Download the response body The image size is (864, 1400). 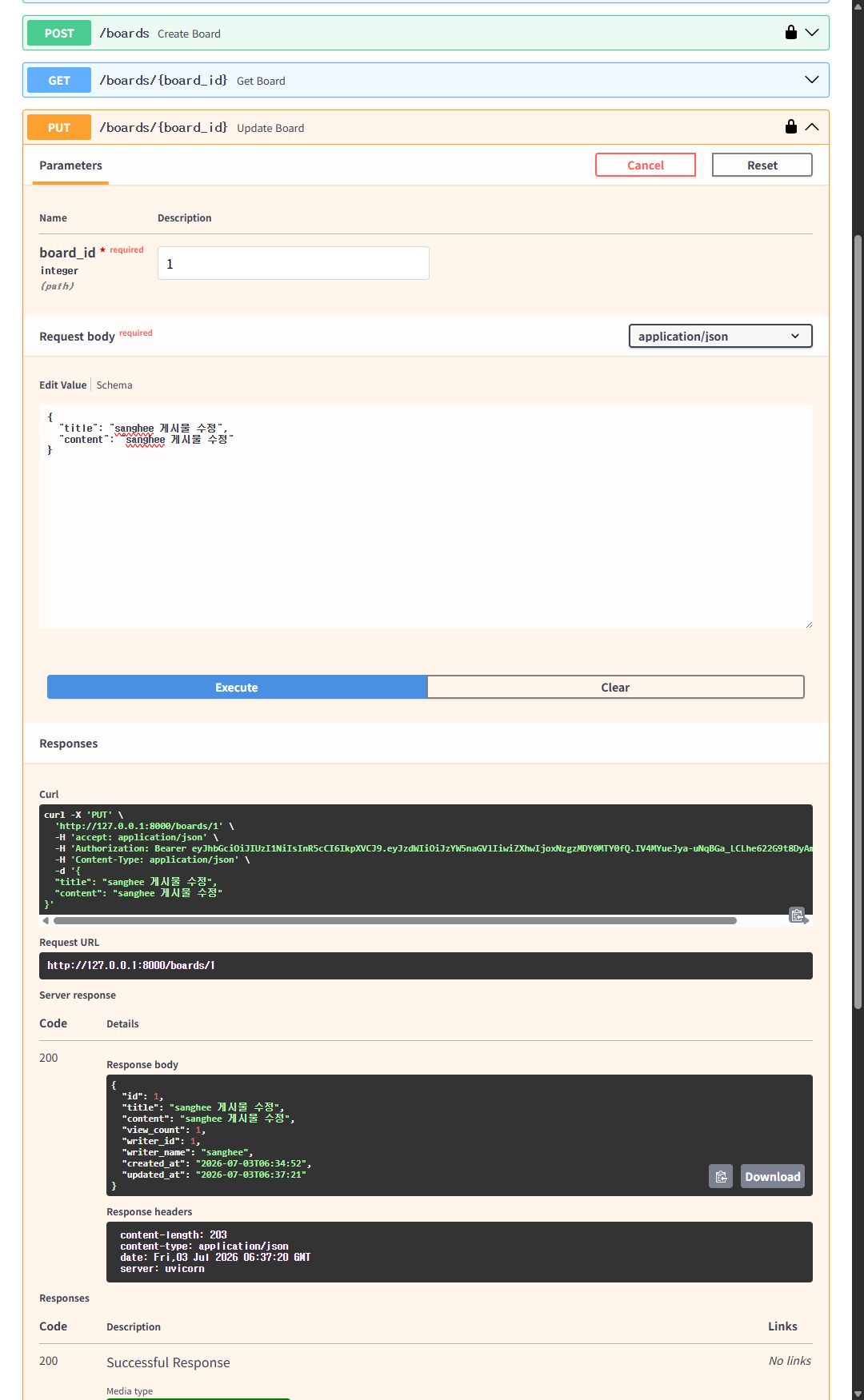tap(772, 1176)
